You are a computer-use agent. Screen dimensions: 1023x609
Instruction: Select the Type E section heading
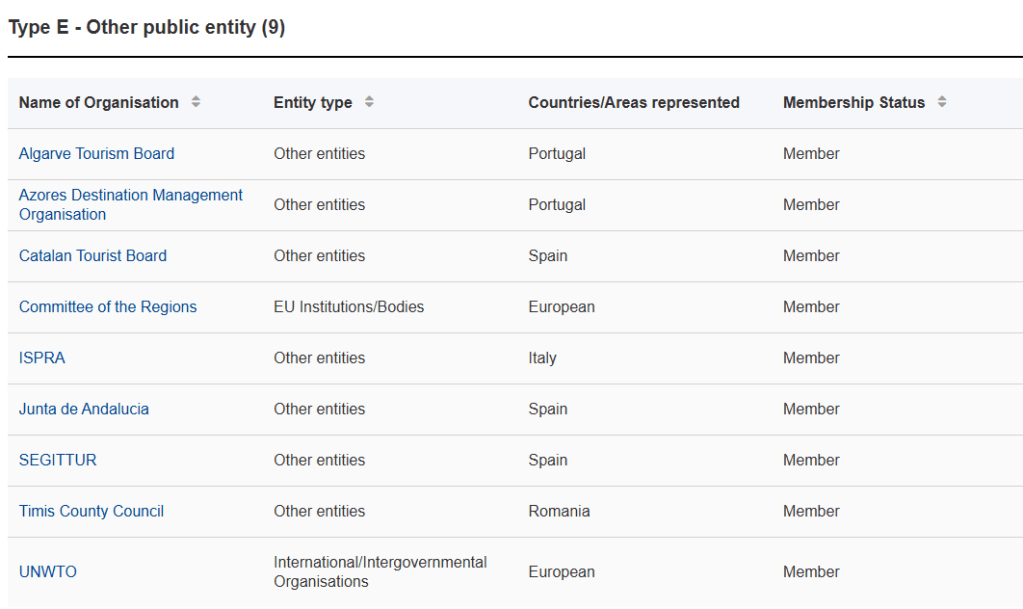tap(147, 28)
